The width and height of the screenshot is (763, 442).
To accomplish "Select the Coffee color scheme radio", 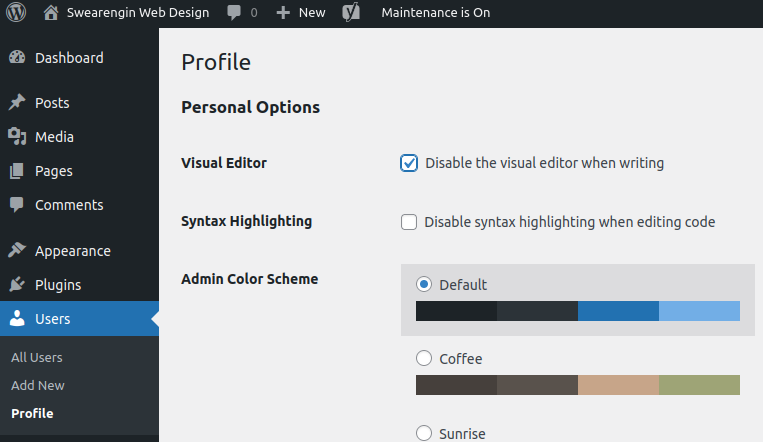I will click(x=424, y=358).
